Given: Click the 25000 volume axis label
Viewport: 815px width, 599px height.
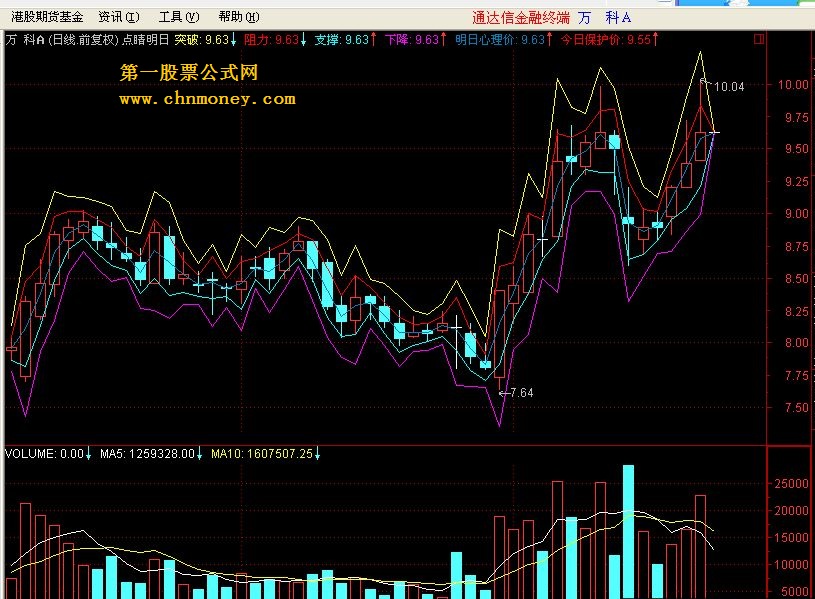Looking at the screenshot, I should (x=791, y=484).
